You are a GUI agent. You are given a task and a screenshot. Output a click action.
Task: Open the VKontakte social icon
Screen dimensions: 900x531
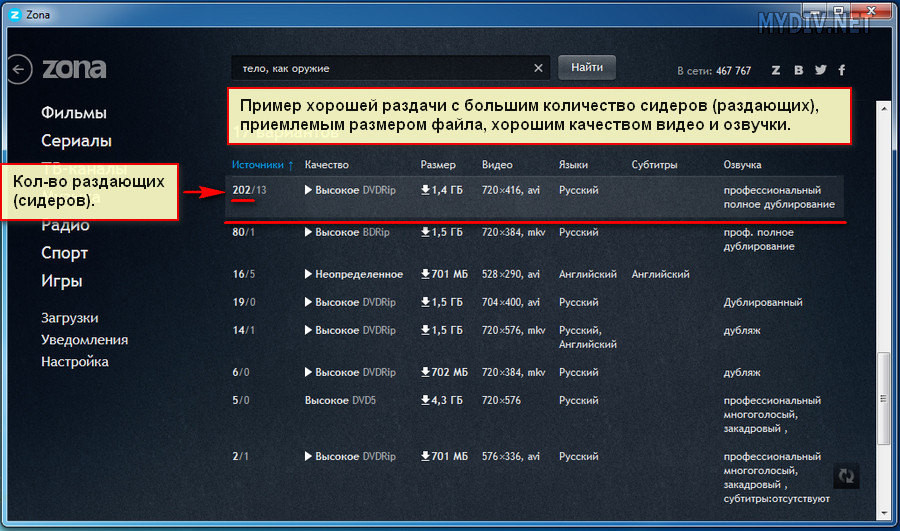click(798, 70)
